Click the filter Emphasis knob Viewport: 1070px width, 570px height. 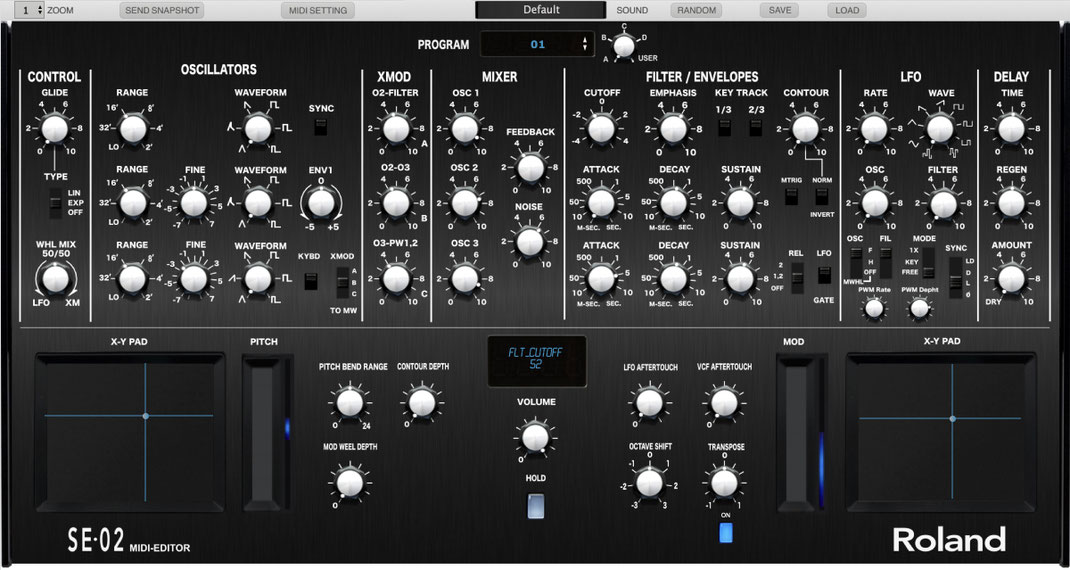pyautogui.click(x=673, y=129)
